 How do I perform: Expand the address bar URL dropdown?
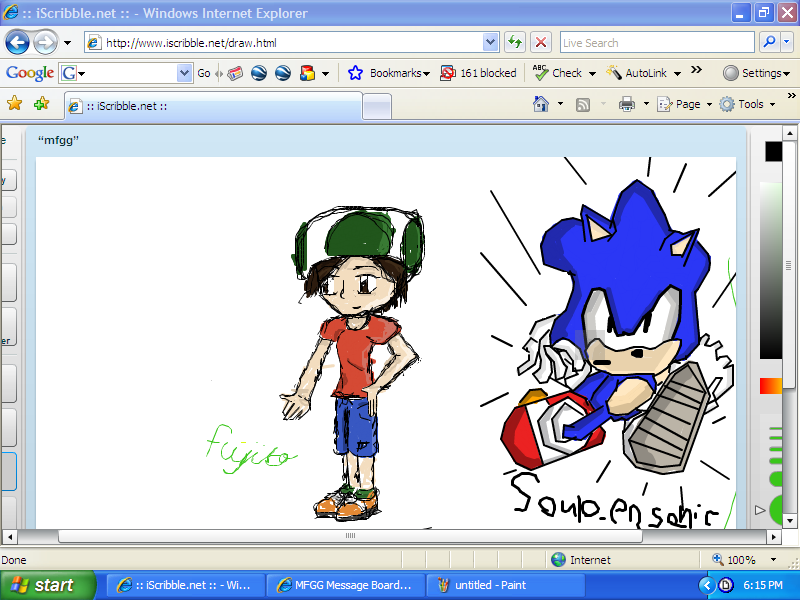point(490,43)
